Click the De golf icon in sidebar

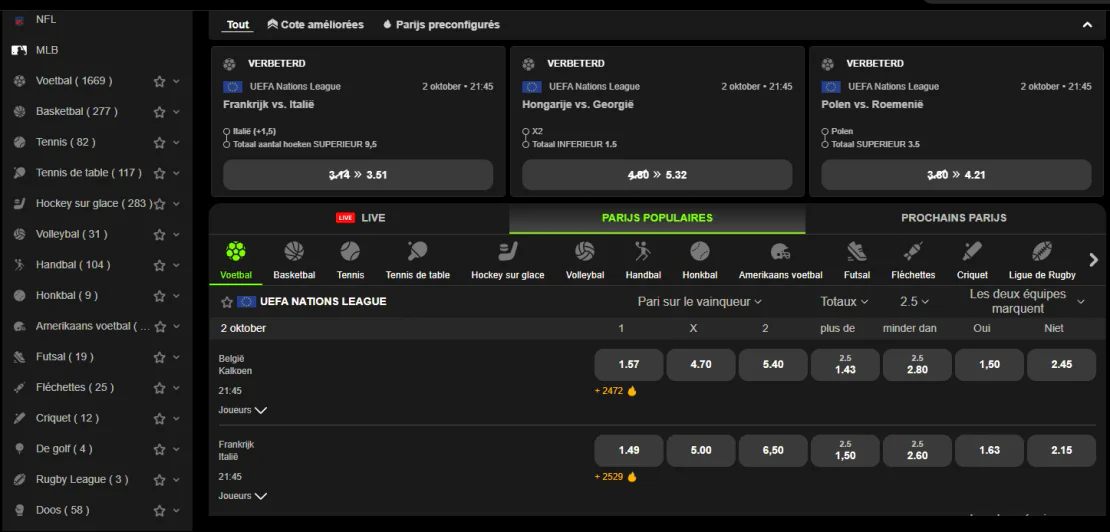(20, 449)
